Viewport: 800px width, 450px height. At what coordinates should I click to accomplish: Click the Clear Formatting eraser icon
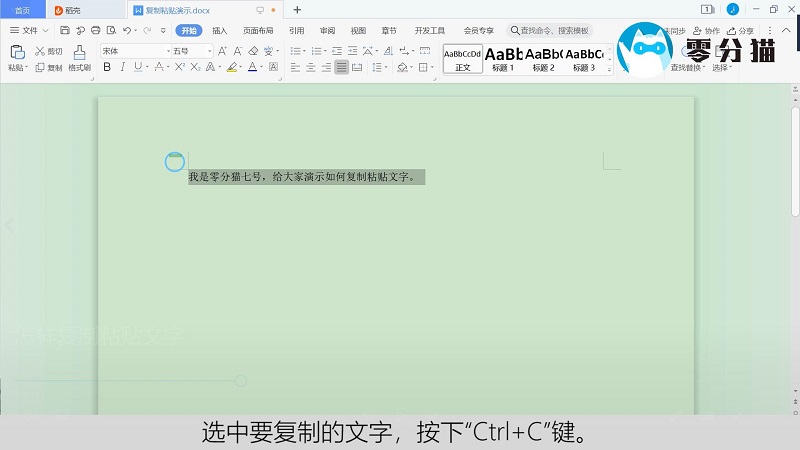pyautogui.click(x=253, y=51)
